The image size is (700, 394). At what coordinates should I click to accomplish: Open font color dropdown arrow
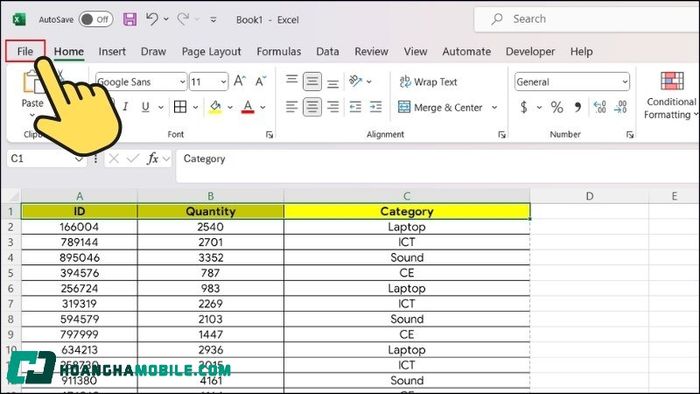[x=263, y=107]
